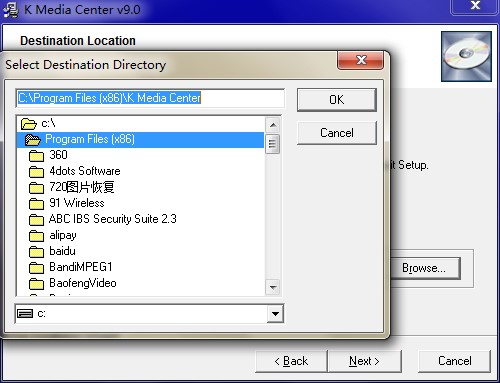Click the Next button in the setup wizard
Image resolution: width=500 pixels, height=383 pixels.
364,361
